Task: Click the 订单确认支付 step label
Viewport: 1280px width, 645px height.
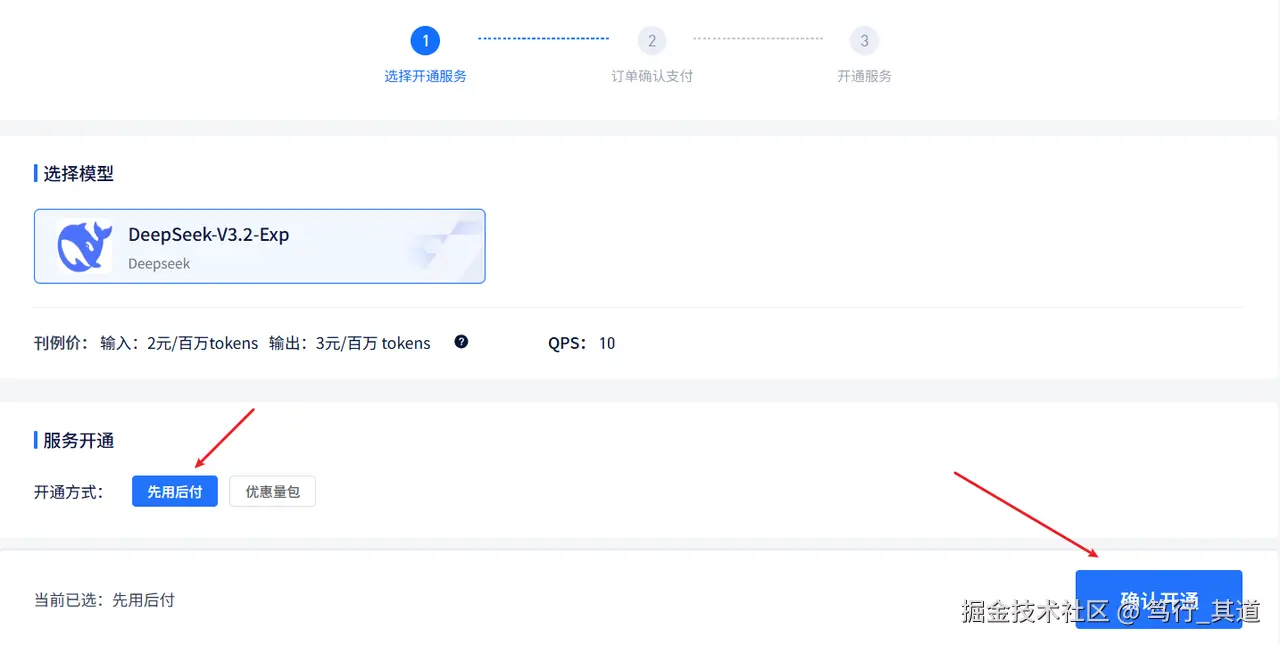Action: tap(652, 76)
